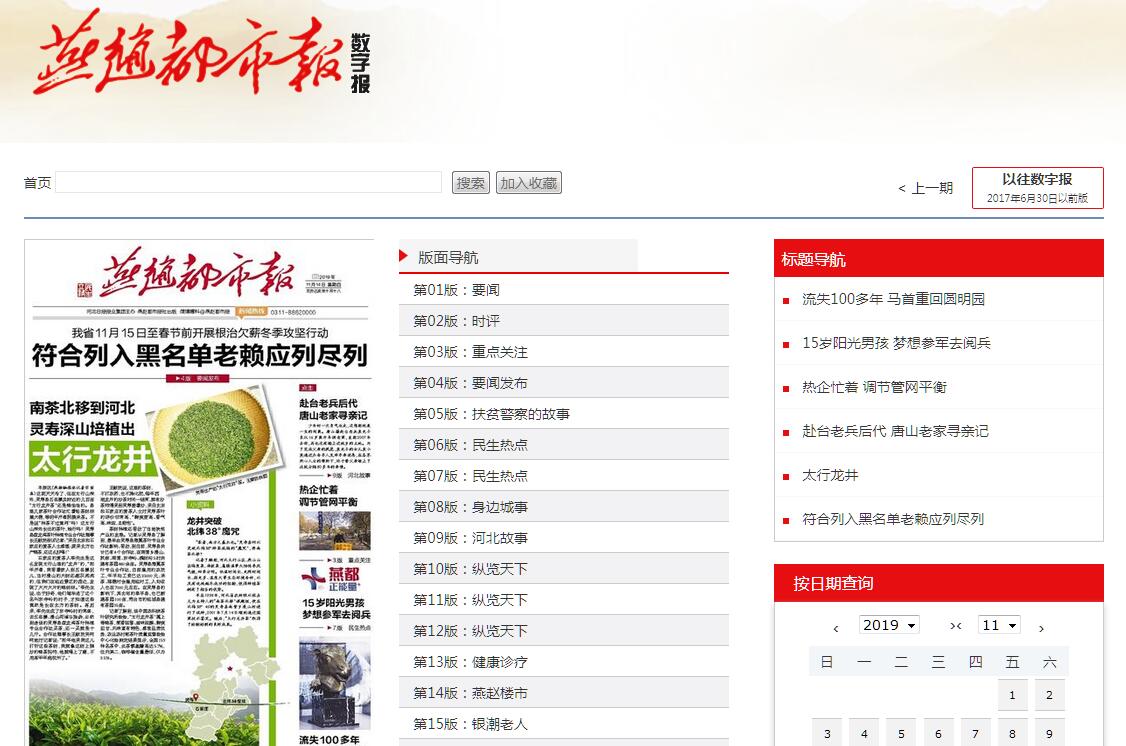1126x746 pixels.
Task: Open the month 11 dropdown
Action: pos(998,625)
